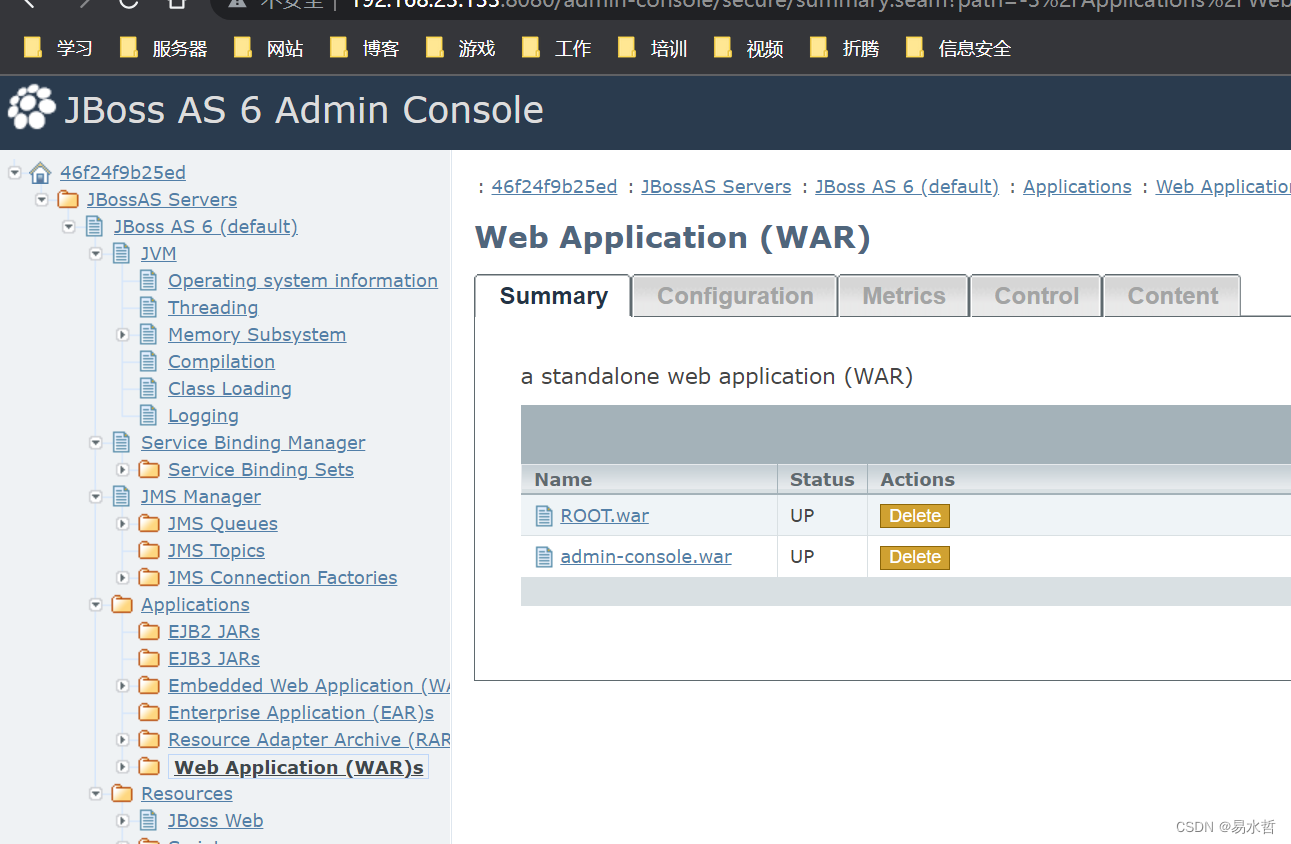The width and height of the screenshot is (1291, 844).
Task: Select JMS Topics in the tree
Action: pyautogui.click(x=216, y=551)
